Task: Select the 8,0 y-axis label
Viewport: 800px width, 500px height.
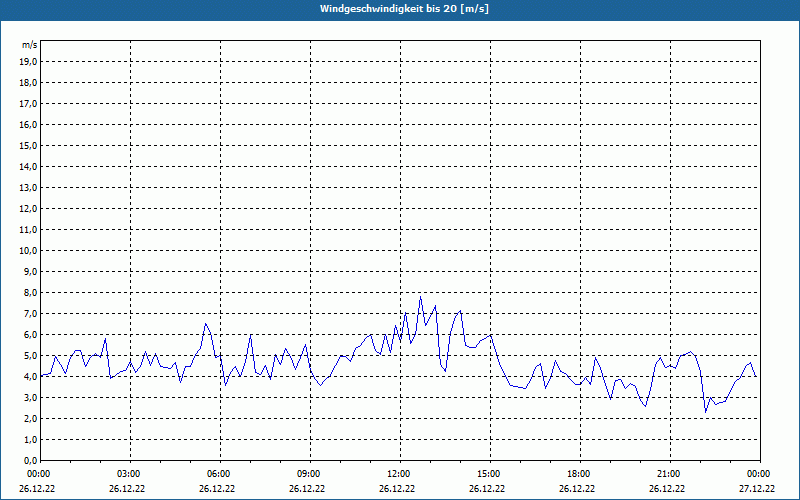Action: coord(31,292)
